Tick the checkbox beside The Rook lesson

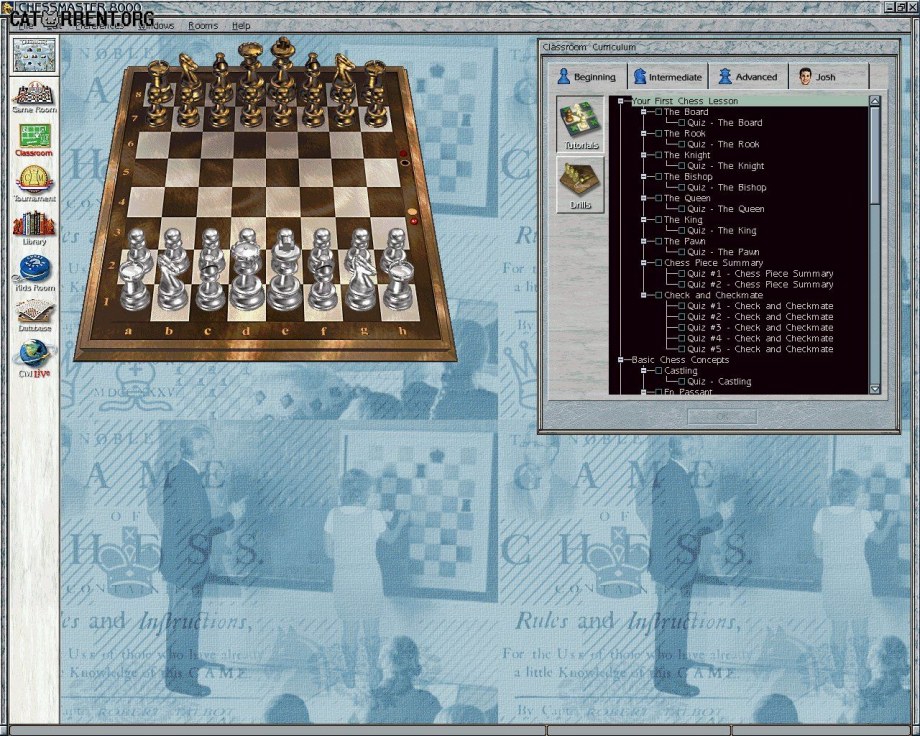pos(658,133)
